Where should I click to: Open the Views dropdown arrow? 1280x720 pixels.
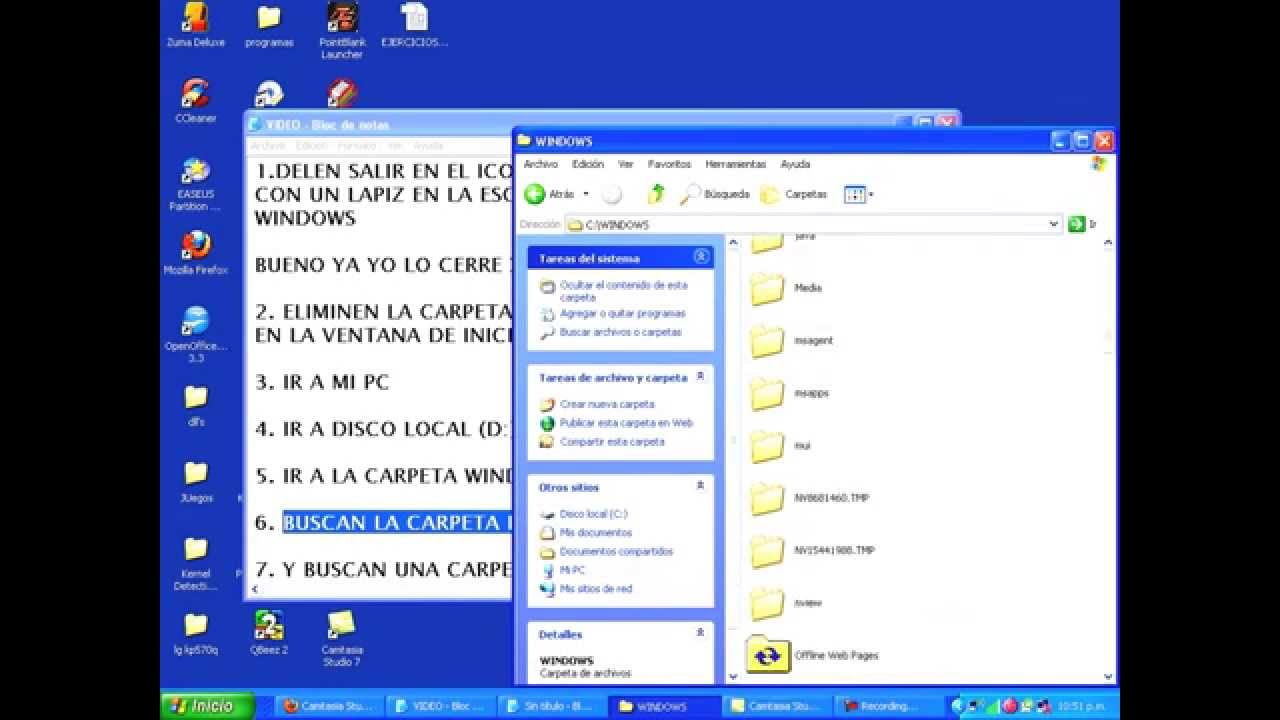(x=871, y=194)
